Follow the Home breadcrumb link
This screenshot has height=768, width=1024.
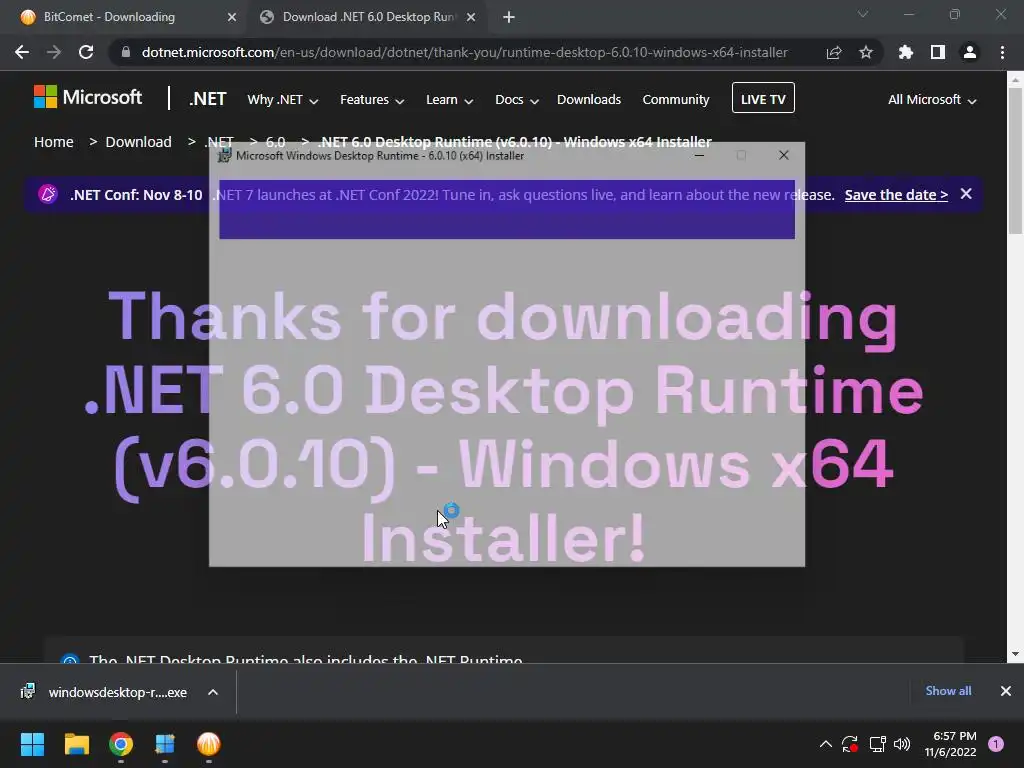pyautogui.click(x=54, y=142)
